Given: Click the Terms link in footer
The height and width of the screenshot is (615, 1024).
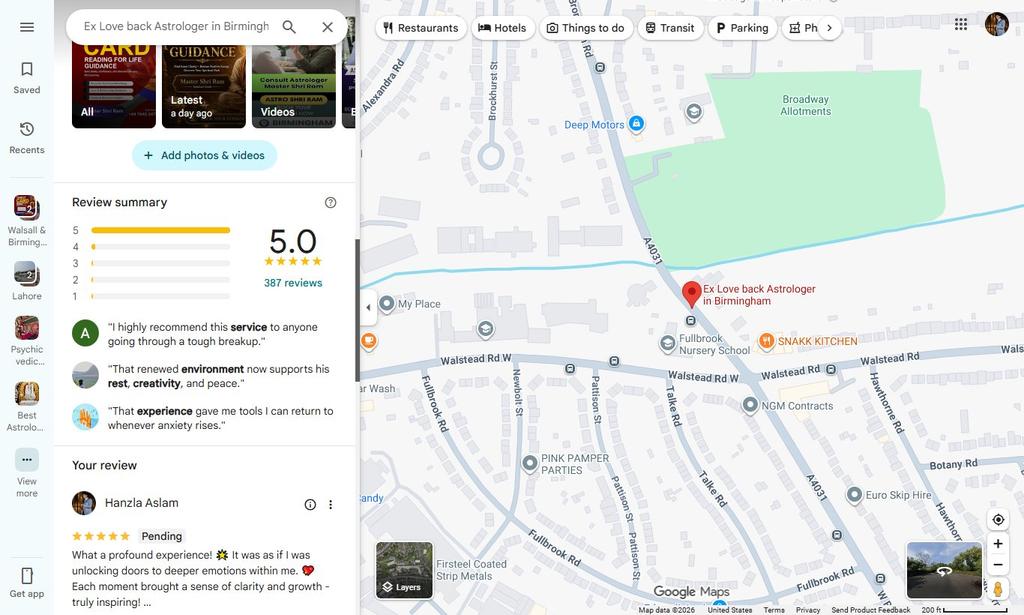Looking at the screenshot, I should click(774, 610).
